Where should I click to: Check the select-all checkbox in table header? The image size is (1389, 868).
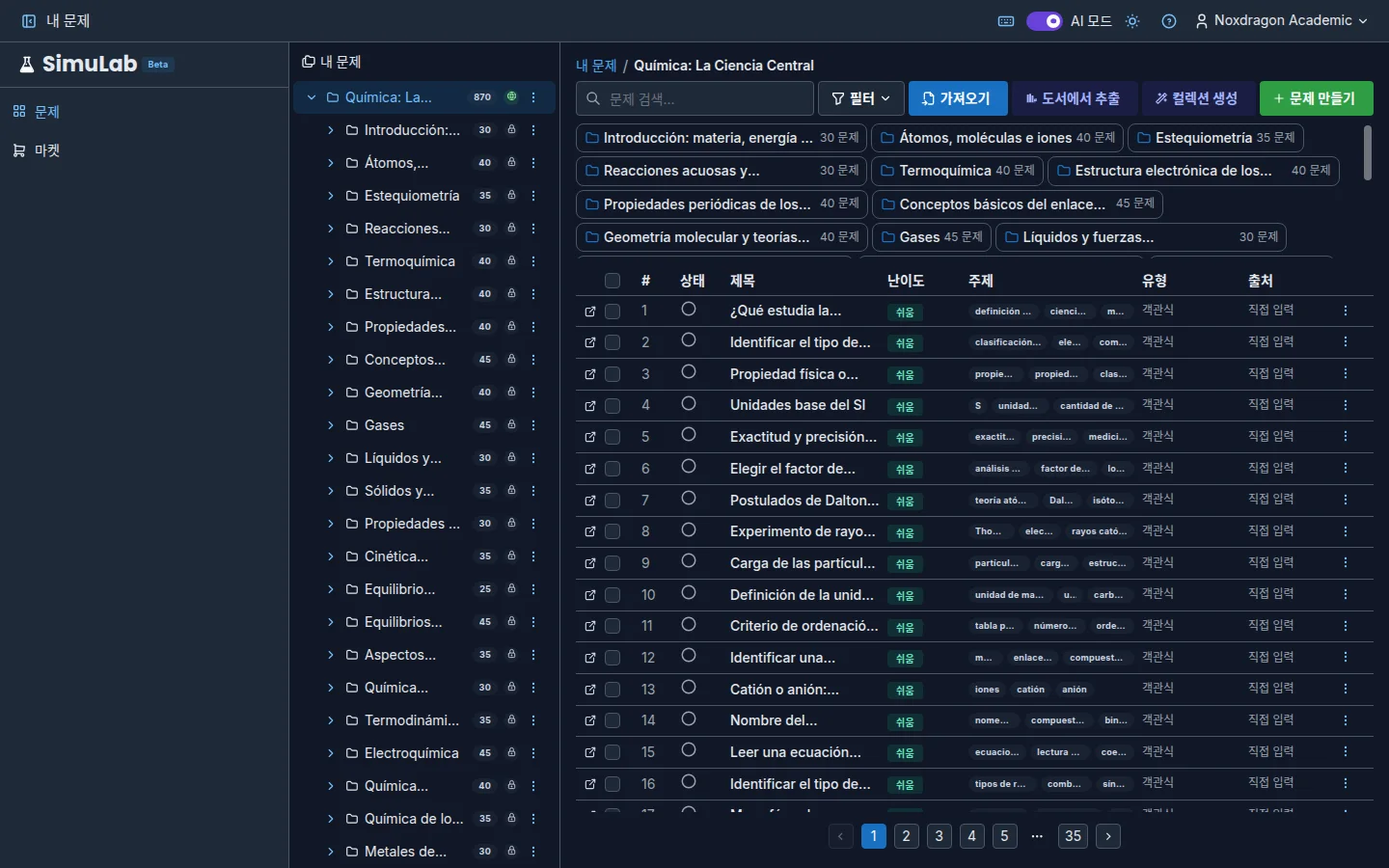pyautogui.click(x=613, y=281)
